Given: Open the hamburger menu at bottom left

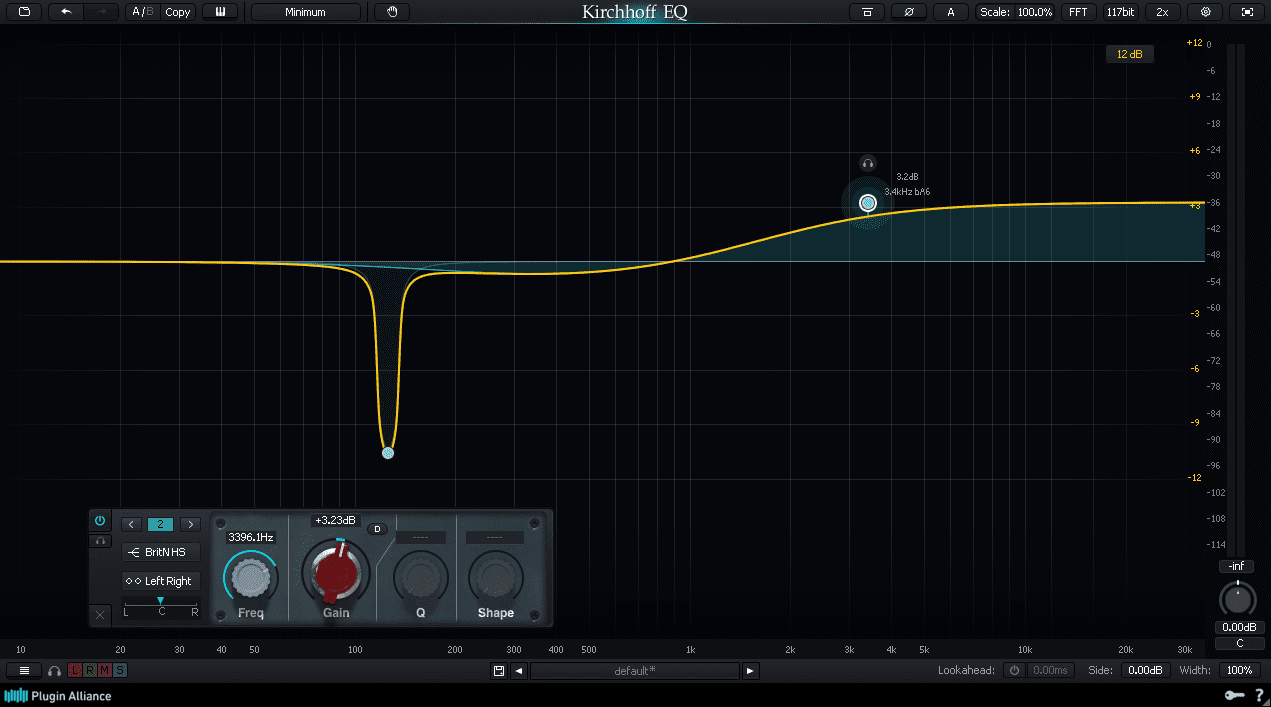Looking at the screenshot, I should [x=24, y=670].
